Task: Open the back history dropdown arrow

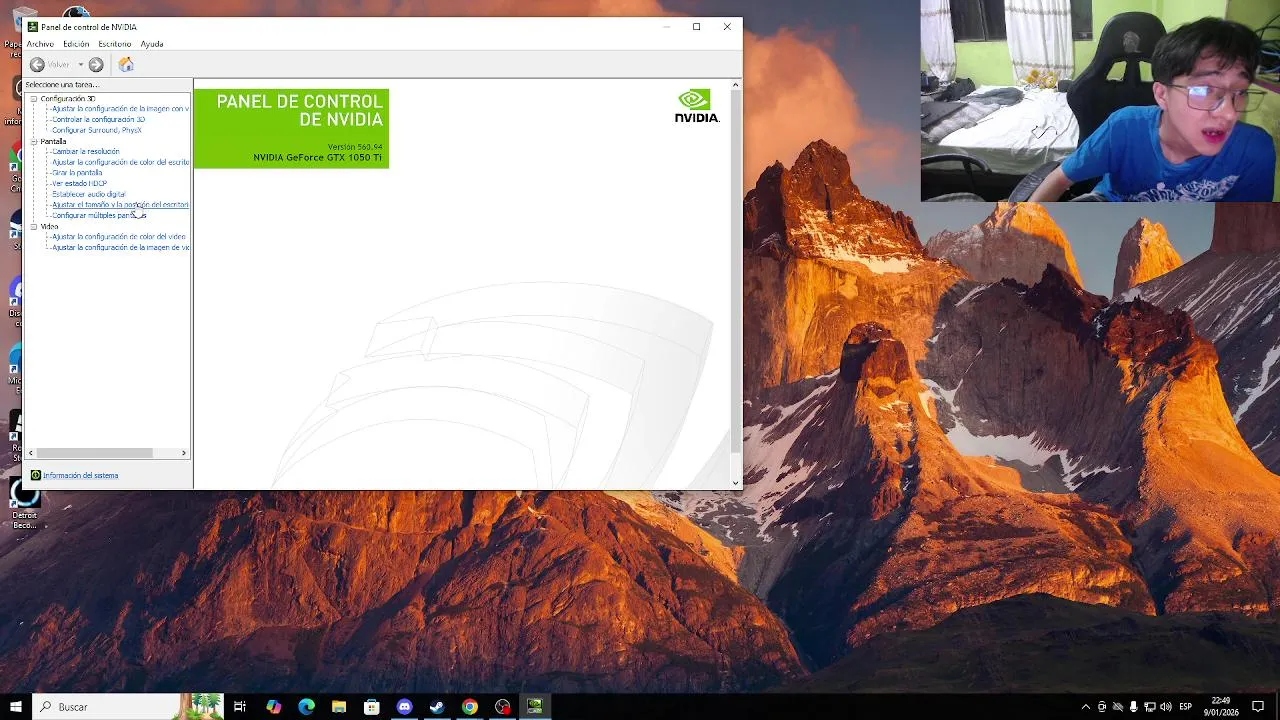Action: (x=81, y=64)
